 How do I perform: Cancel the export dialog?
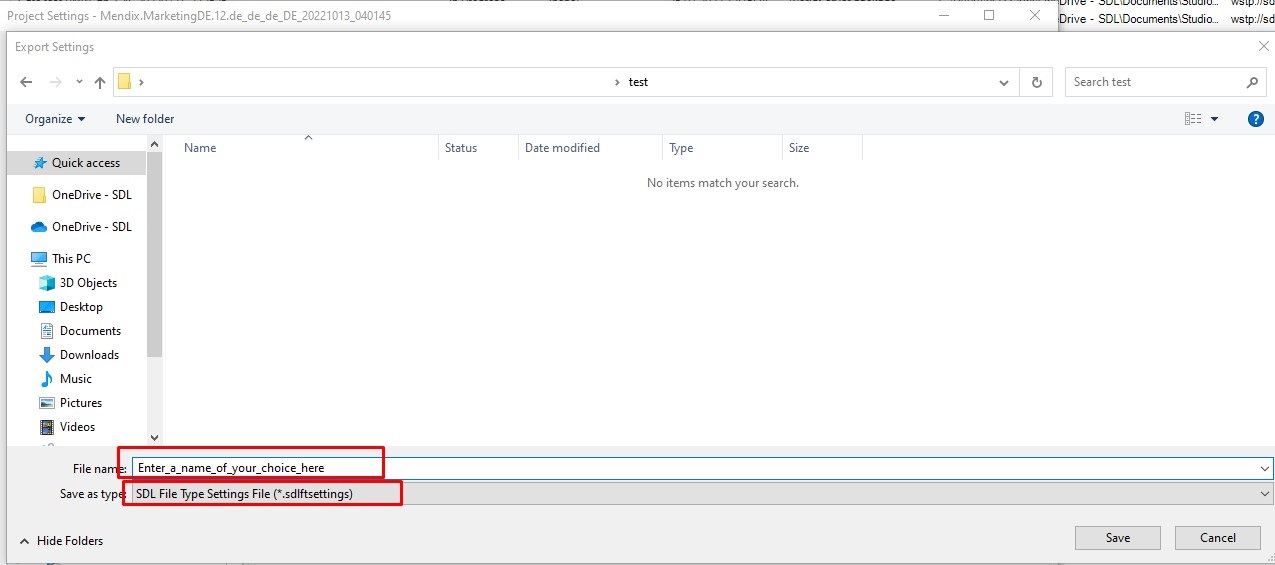[x=1217, y=538]
